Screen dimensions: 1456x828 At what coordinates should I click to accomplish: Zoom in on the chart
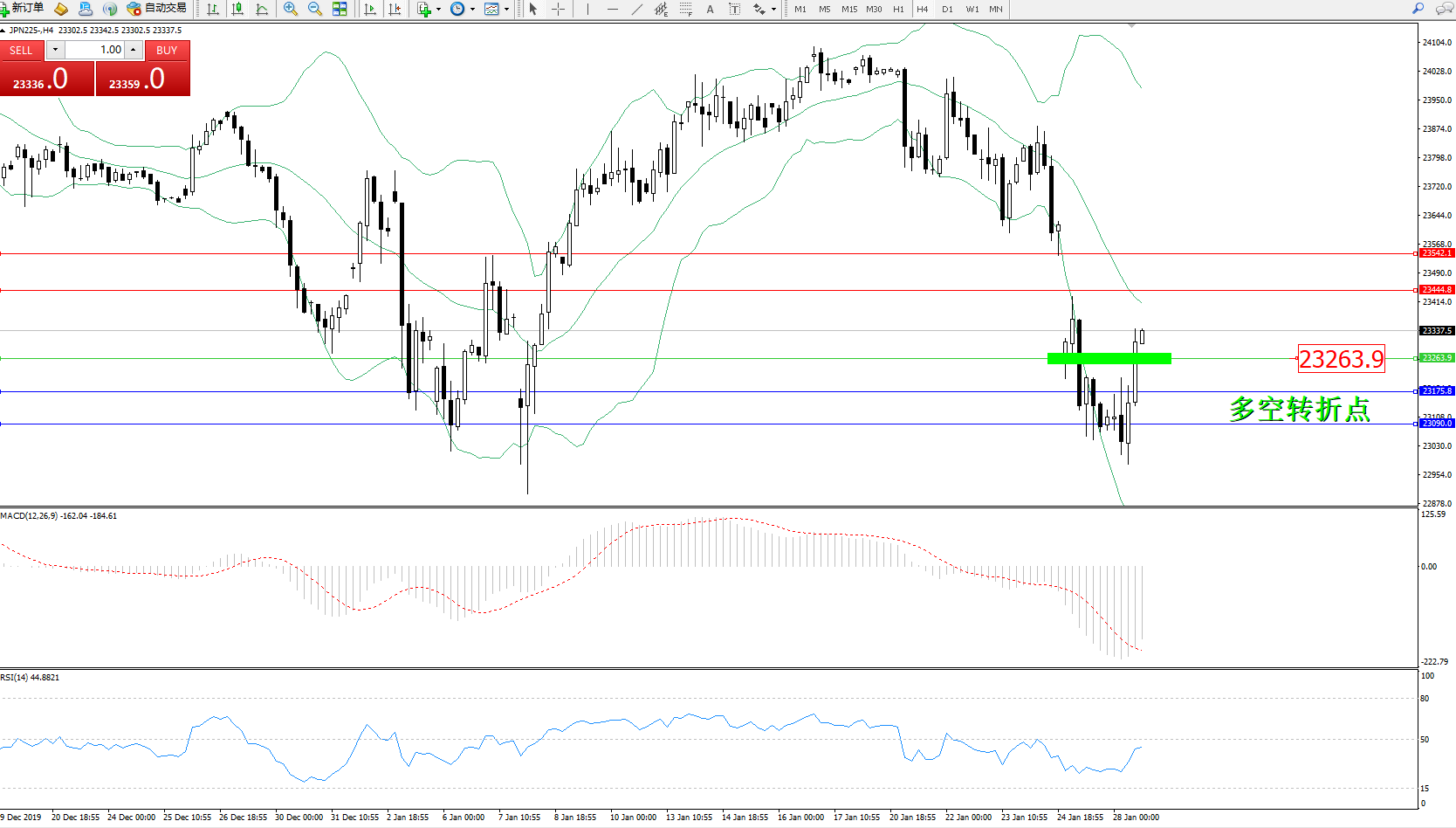(291, 9)
